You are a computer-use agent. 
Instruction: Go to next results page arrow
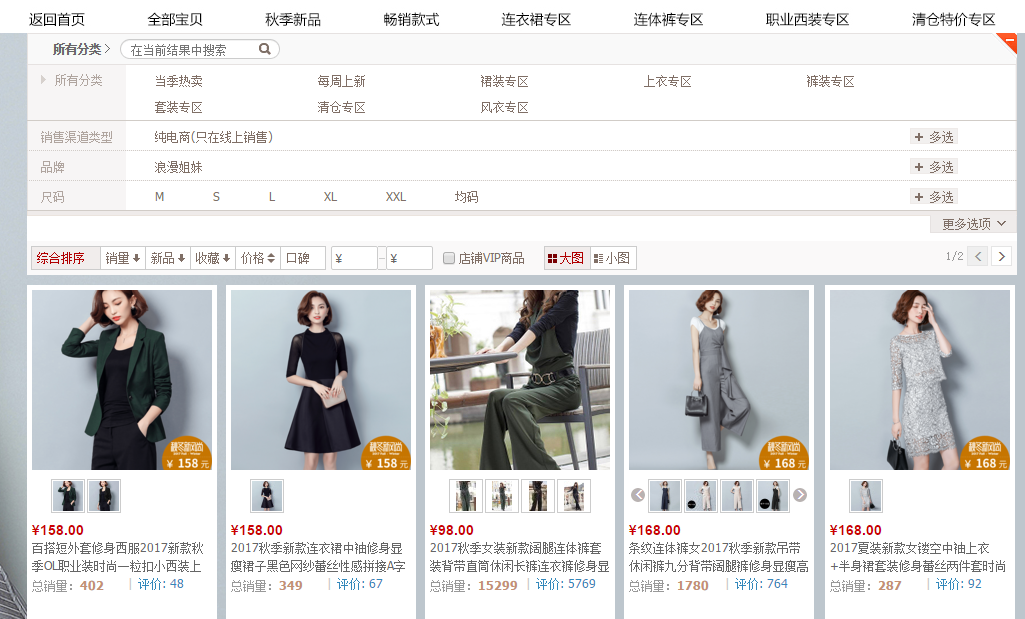pos(1001,257)
